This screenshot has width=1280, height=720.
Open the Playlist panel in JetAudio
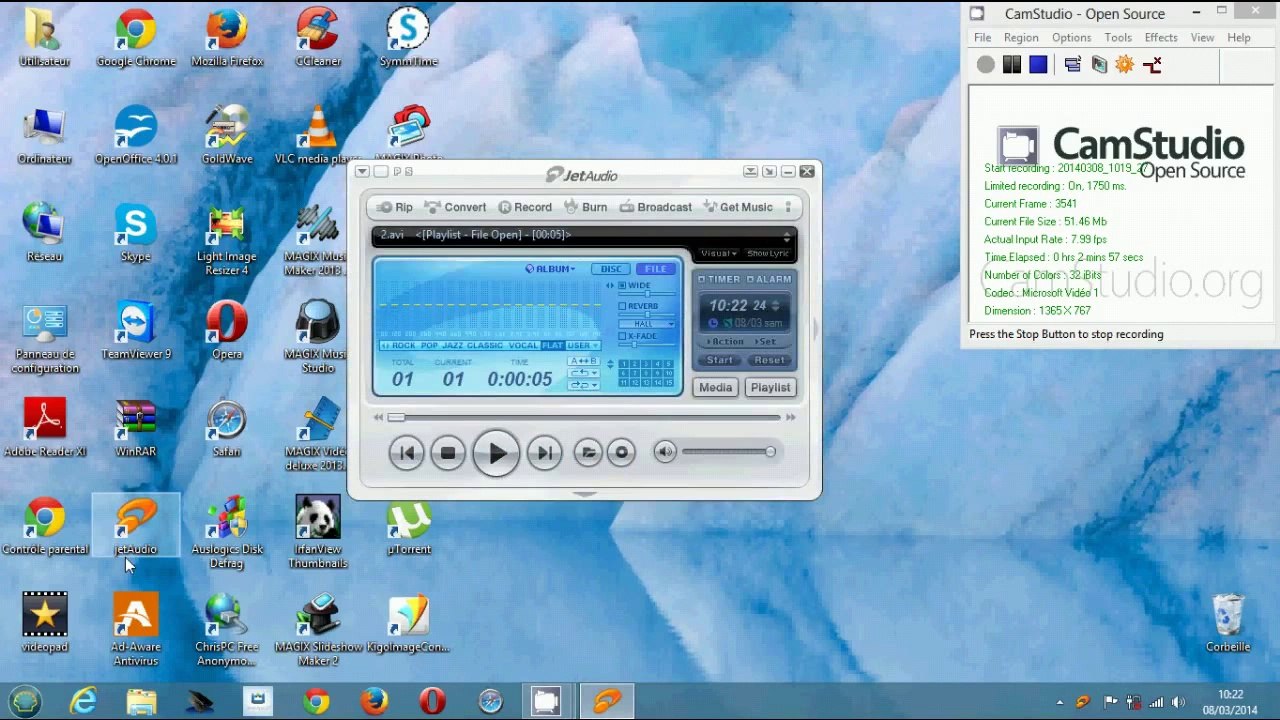pos(770,388)
